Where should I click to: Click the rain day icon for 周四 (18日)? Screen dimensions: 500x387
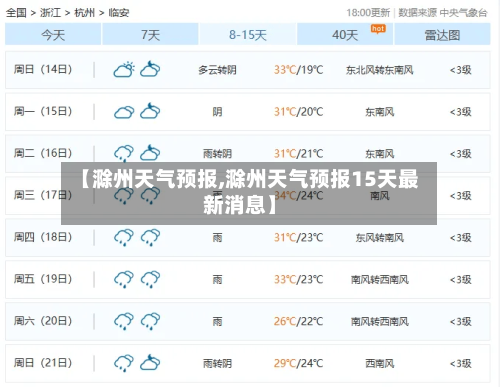click(x=124, y=237)
